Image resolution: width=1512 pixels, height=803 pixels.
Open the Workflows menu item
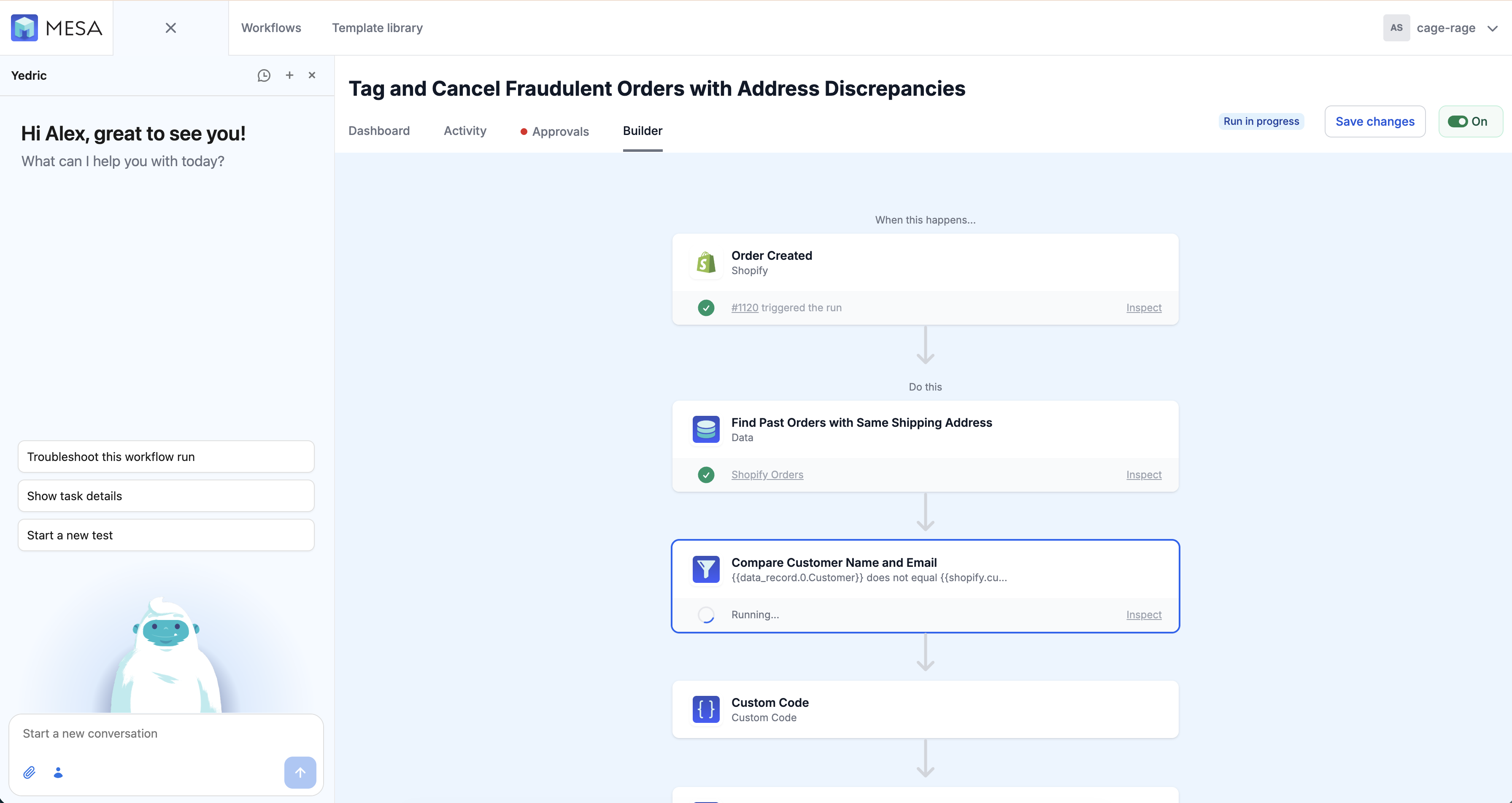(x=271, y=27)
